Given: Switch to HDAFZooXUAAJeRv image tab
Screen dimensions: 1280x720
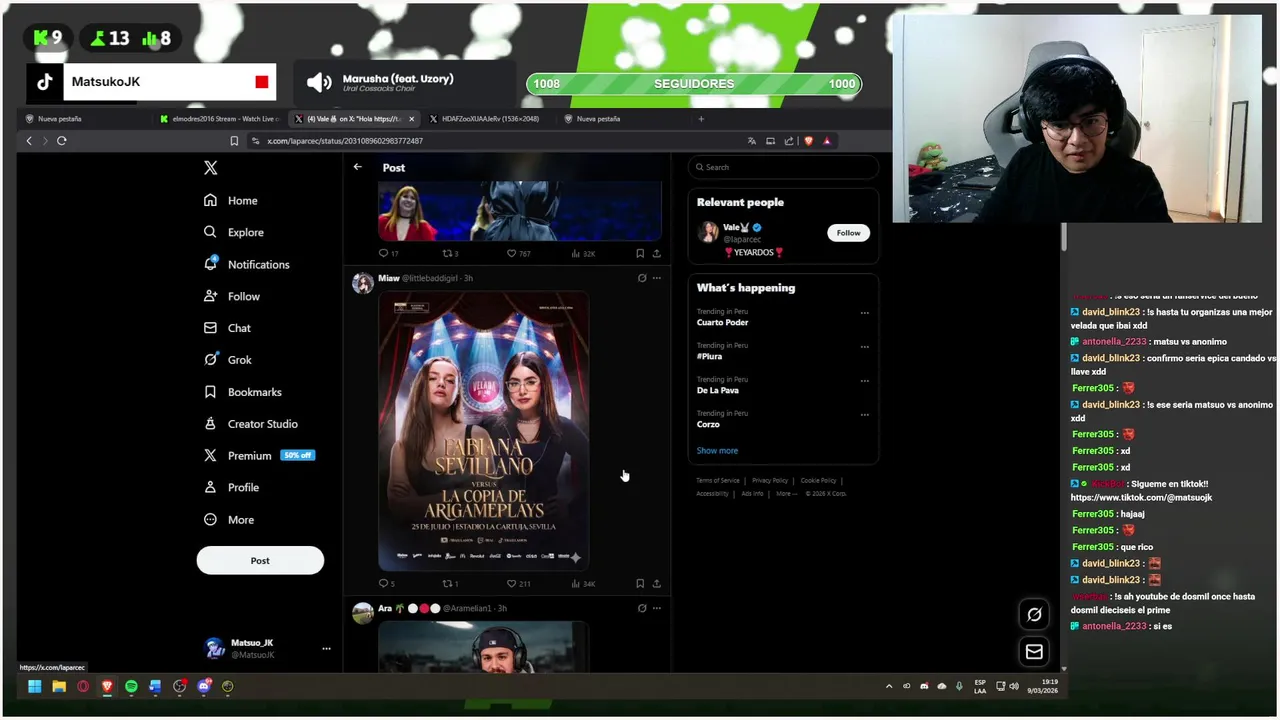Looking at the screenshot, I should 490,119.
